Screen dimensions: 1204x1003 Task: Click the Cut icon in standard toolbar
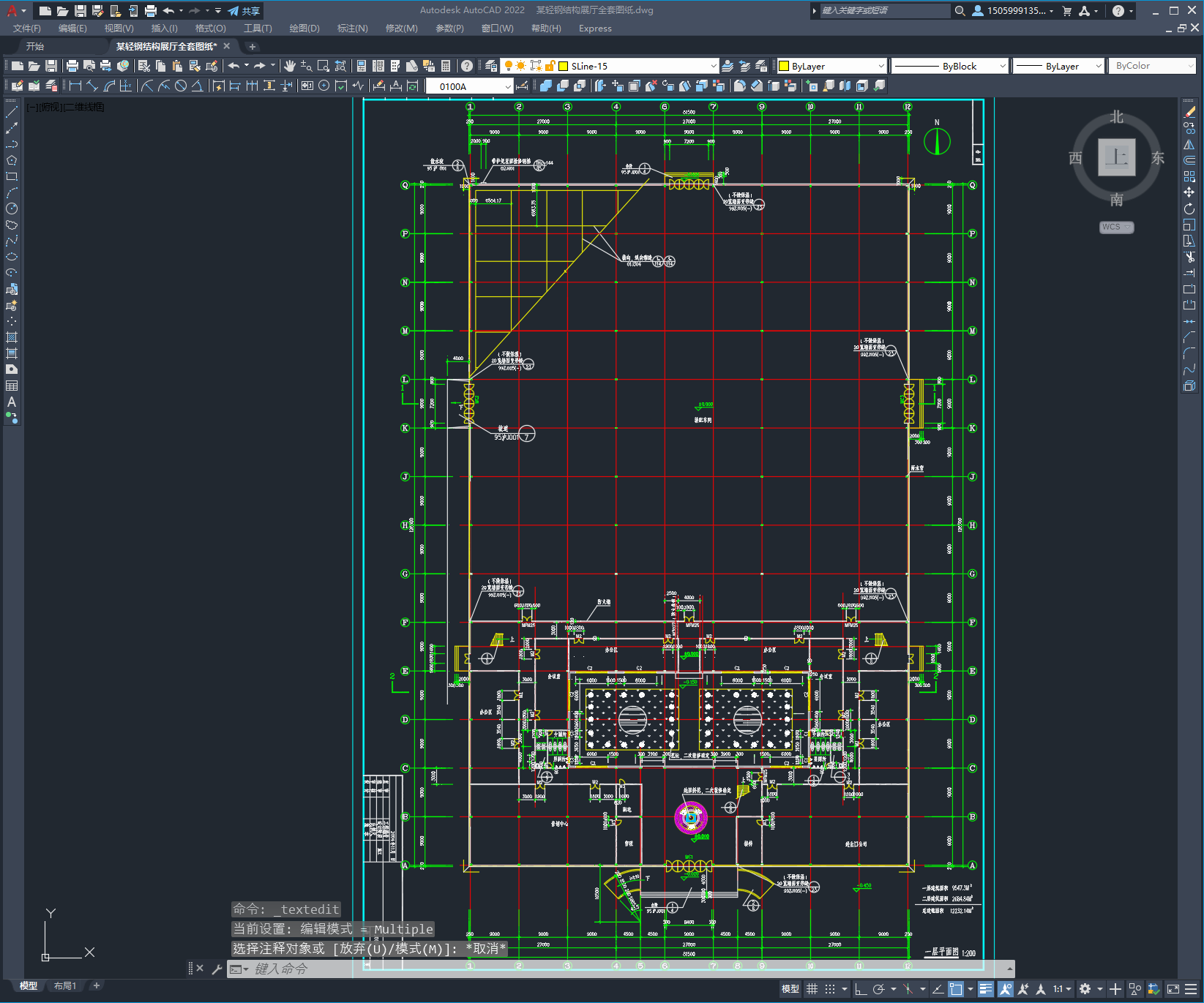(x=144, y=66)
